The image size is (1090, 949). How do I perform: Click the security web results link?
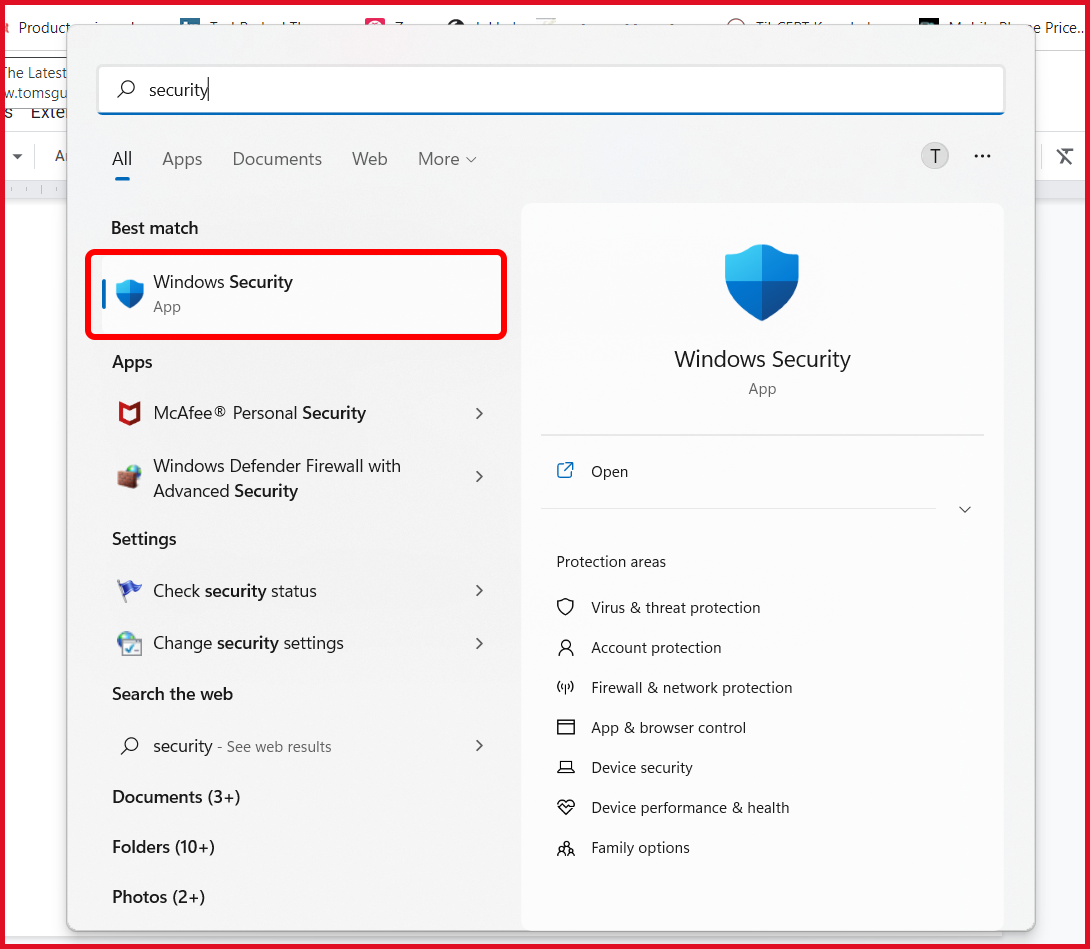243,746
